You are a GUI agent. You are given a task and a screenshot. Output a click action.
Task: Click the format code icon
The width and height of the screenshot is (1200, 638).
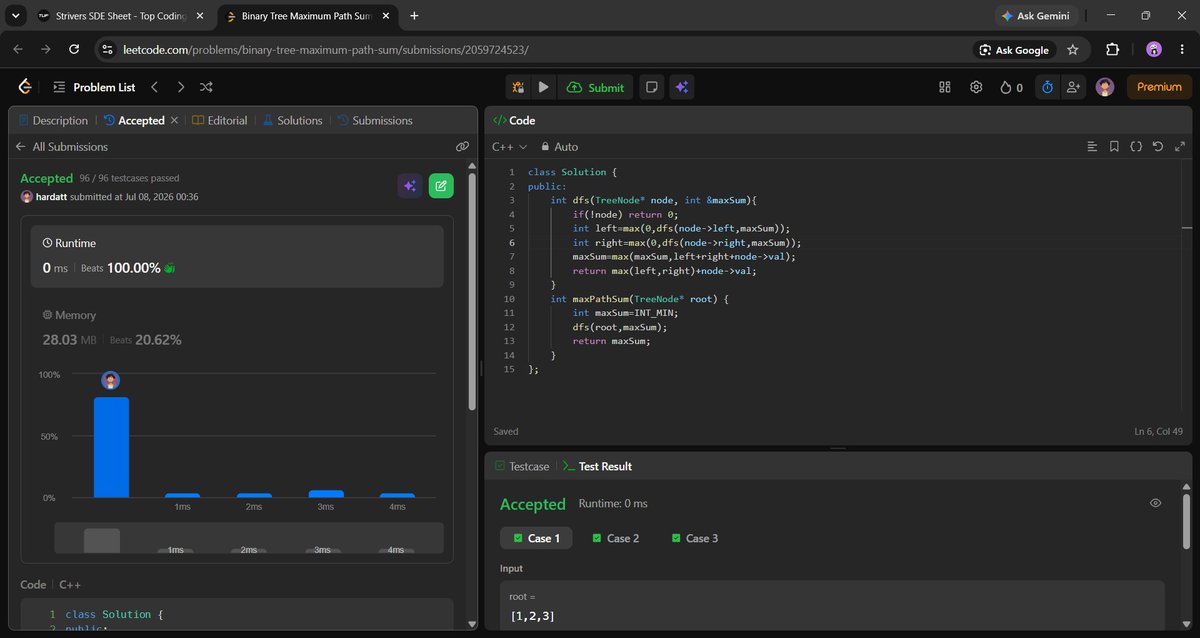pos(1092,147)
